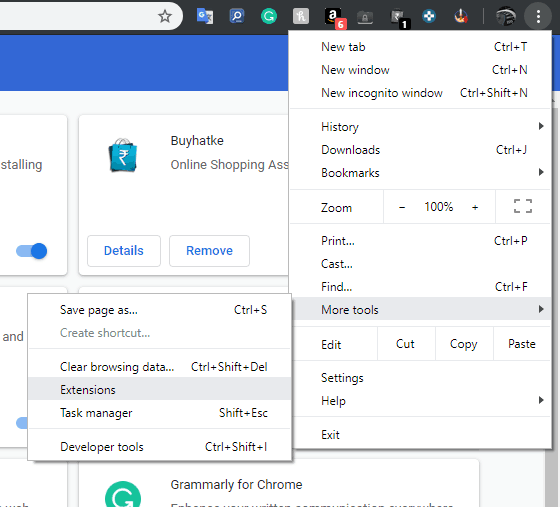The width and height of the screenshot is (560, 507).
Task: Decrease zoom with the minus button
Action: point(402,207)
